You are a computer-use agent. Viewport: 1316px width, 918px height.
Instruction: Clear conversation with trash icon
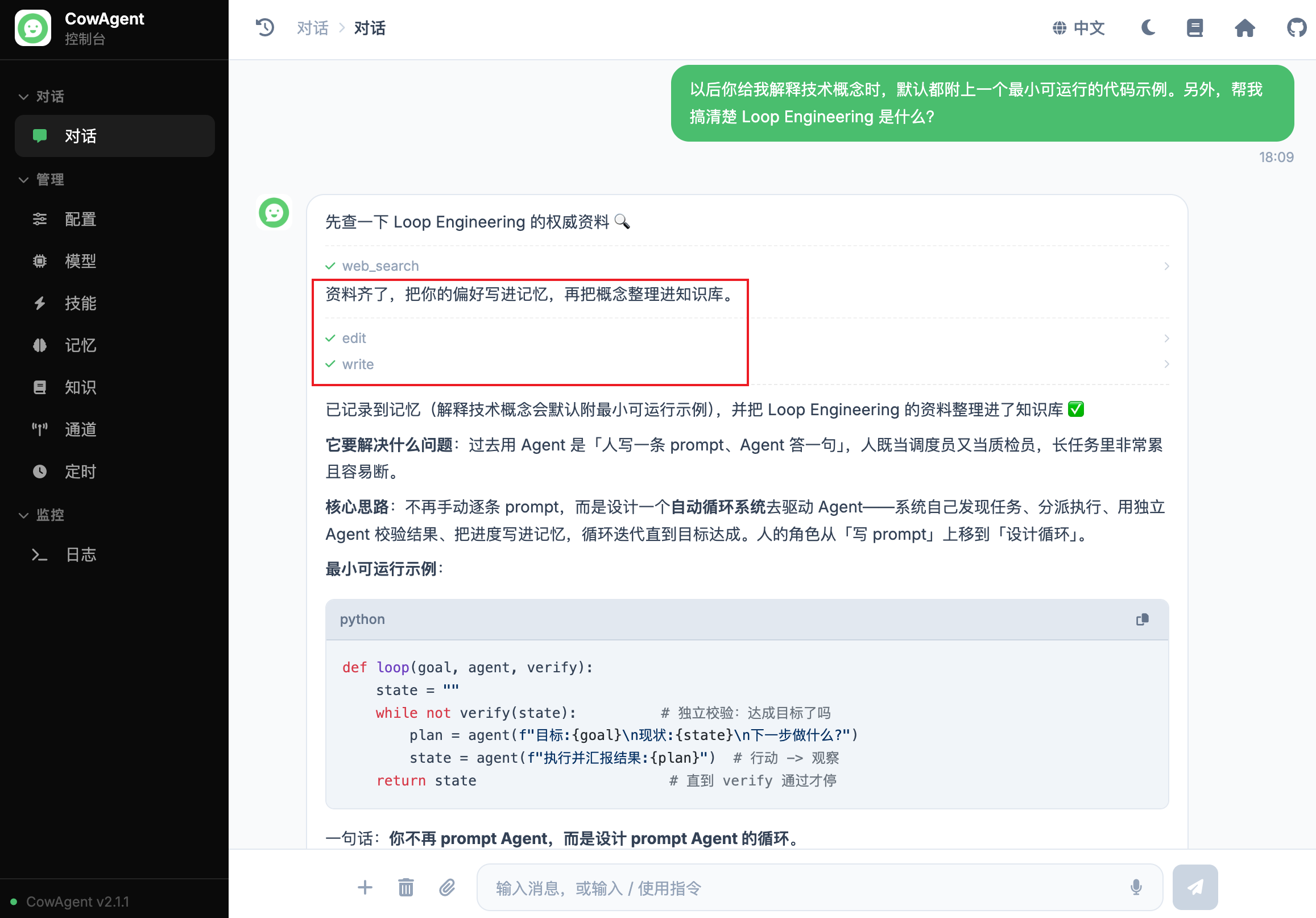point(406,888)
